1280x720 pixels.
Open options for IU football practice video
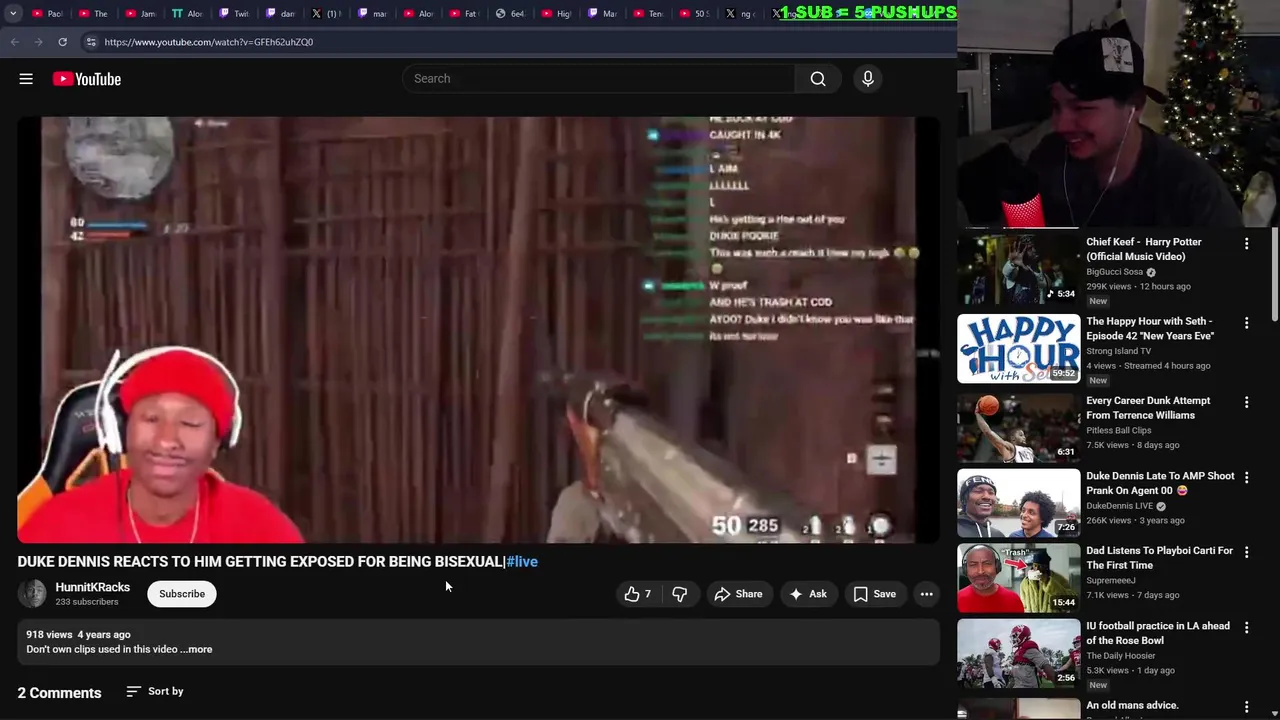[x=1246, y=627]
